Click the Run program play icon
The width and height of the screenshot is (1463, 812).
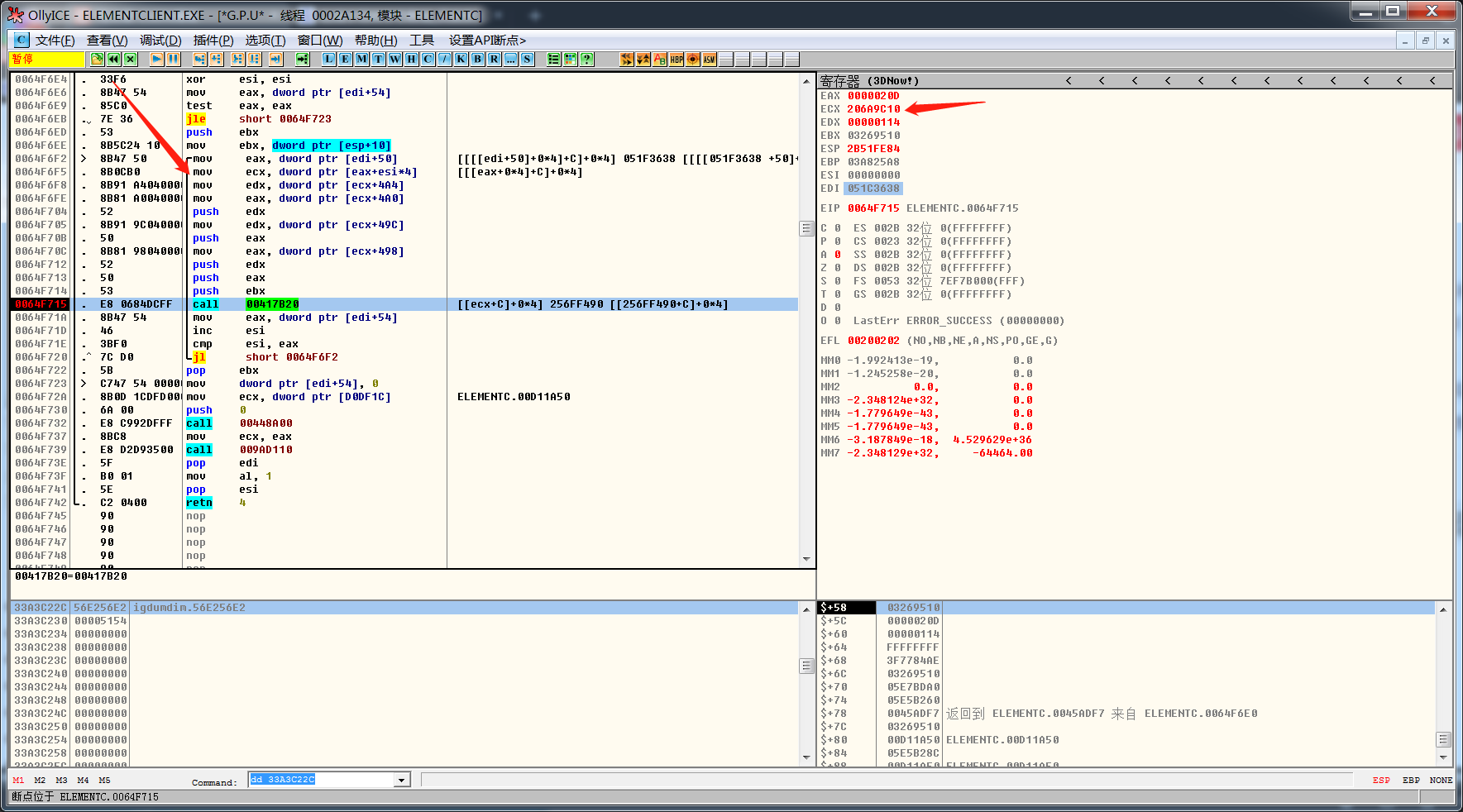point(156,59)
